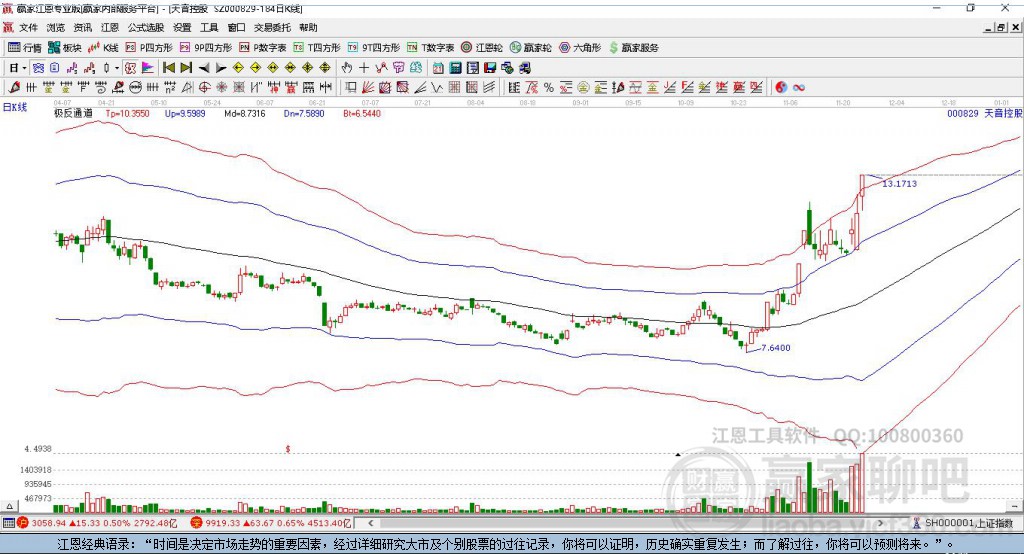Open the 交易委托 menu

[x=272, y=27]
